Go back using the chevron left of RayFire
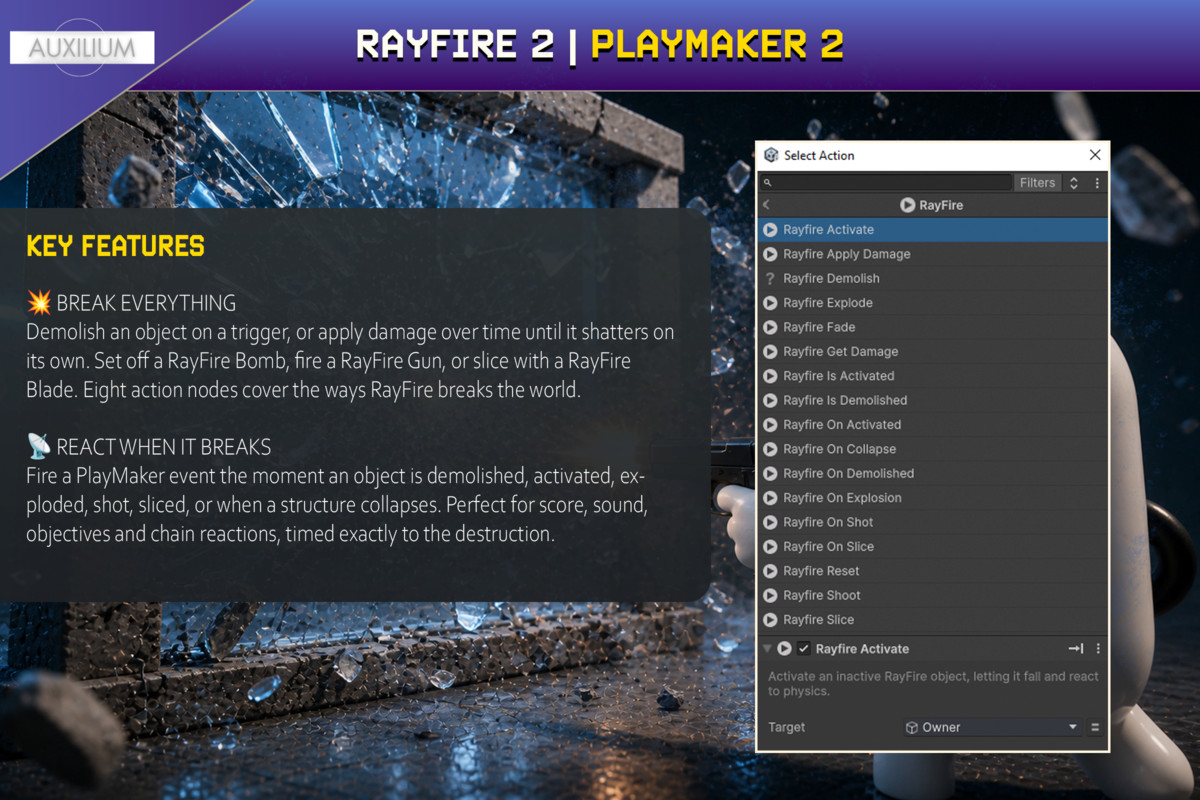Screen dimensions: 1200x800 (x=766, y=205)
